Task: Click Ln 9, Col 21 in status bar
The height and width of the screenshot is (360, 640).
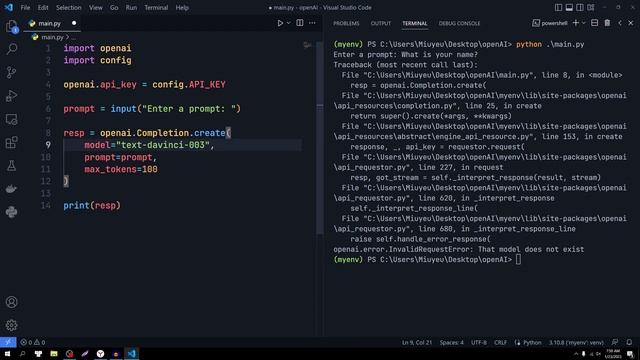Action: 417,342
